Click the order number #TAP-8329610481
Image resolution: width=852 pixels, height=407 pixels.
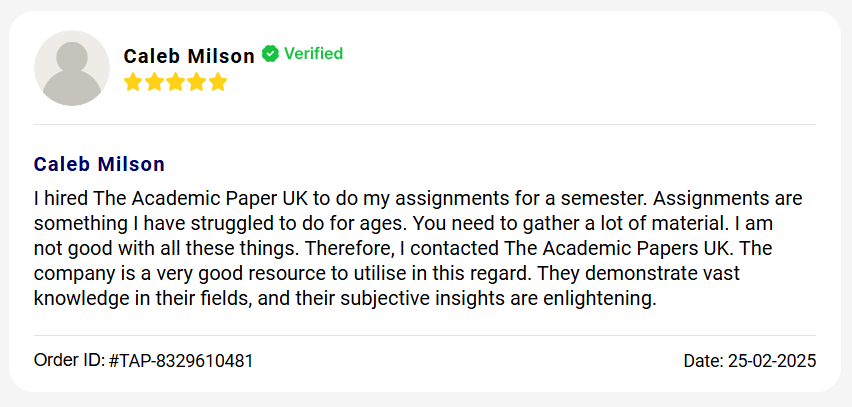coord(181,360)
